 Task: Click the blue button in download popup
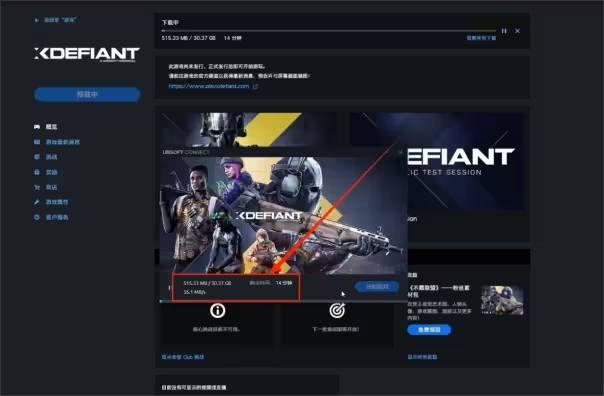click(377, 287)
